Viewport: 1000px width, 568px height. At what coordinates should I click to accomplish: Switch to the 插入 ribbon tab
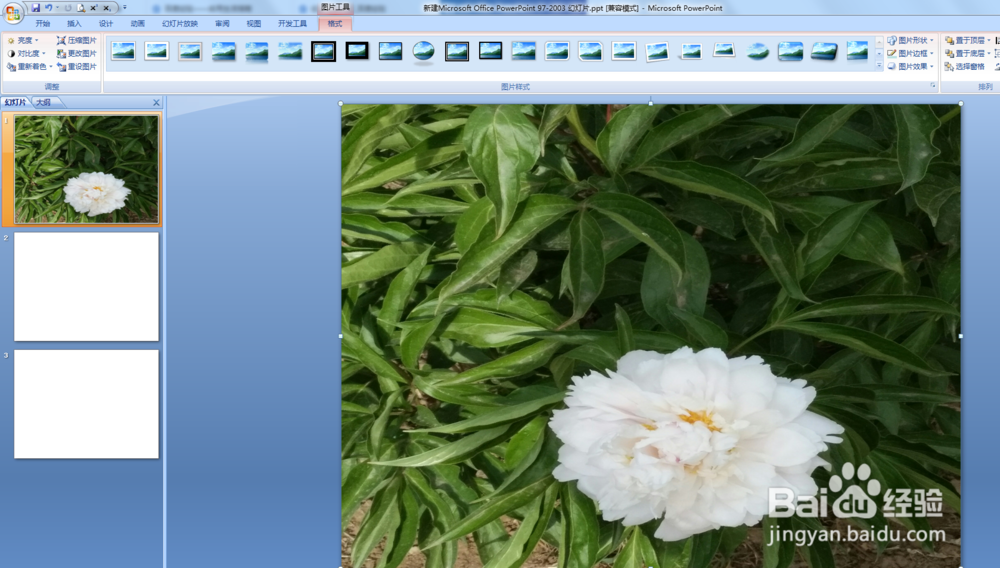click(x=74, y=24)
